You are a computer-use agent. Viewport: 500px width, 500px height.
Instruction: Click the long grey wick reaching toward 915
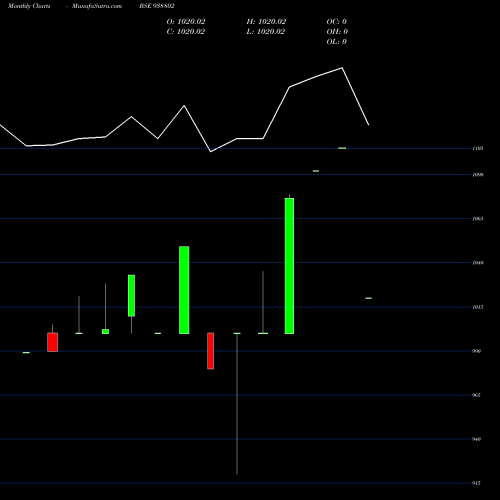click(237, 404)
